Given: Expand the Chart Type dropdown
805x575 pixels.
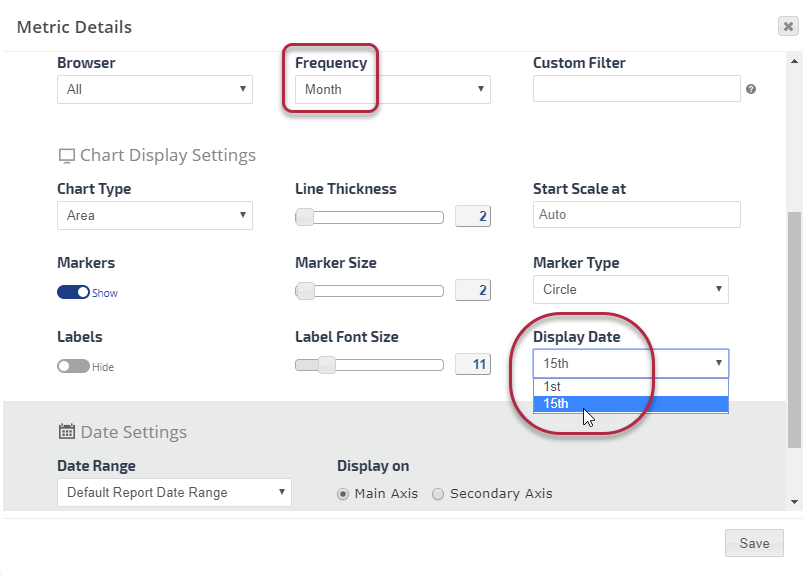Looking at the screenshot, I should click(x=155, y=215).
